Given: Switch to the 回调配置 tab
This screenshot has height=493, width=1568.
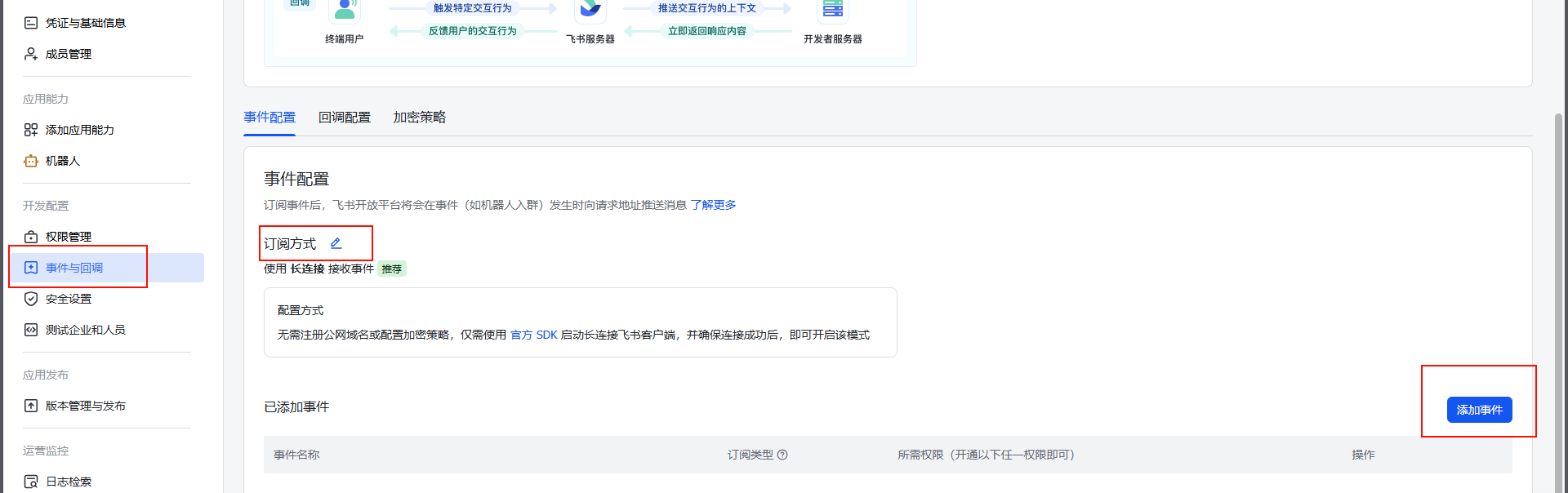Looking at the screenshot, I should tap(344, 118).
